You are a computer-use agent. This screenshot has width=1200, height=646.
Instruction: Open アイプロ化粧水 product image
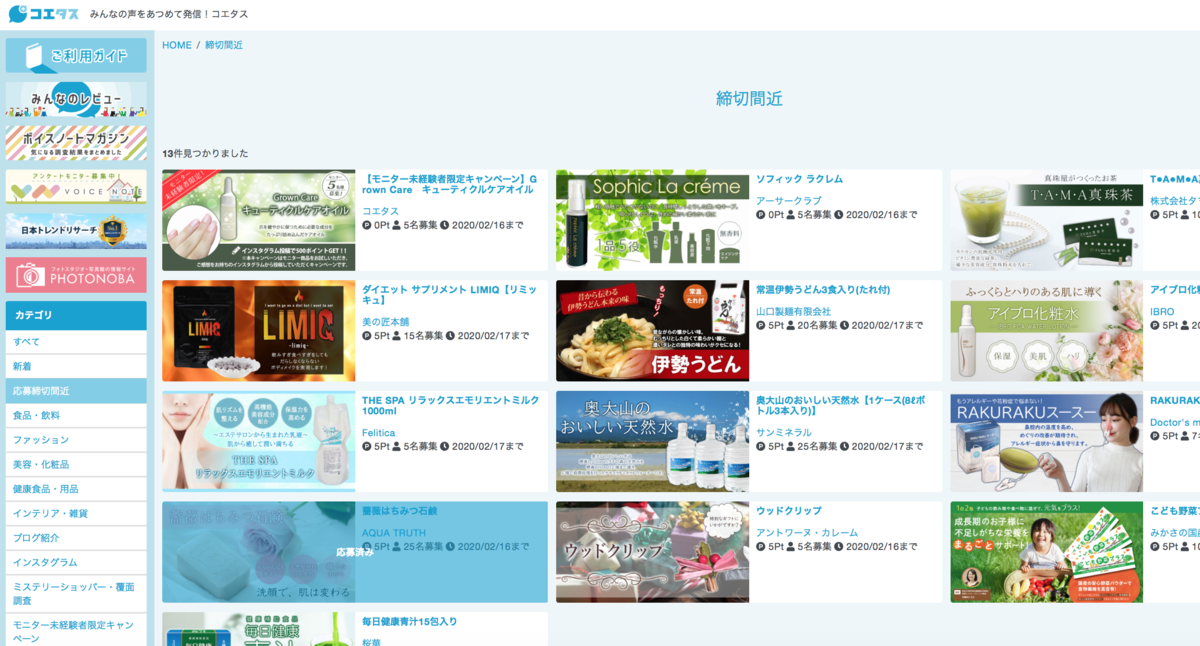(x=1046, y=331)
